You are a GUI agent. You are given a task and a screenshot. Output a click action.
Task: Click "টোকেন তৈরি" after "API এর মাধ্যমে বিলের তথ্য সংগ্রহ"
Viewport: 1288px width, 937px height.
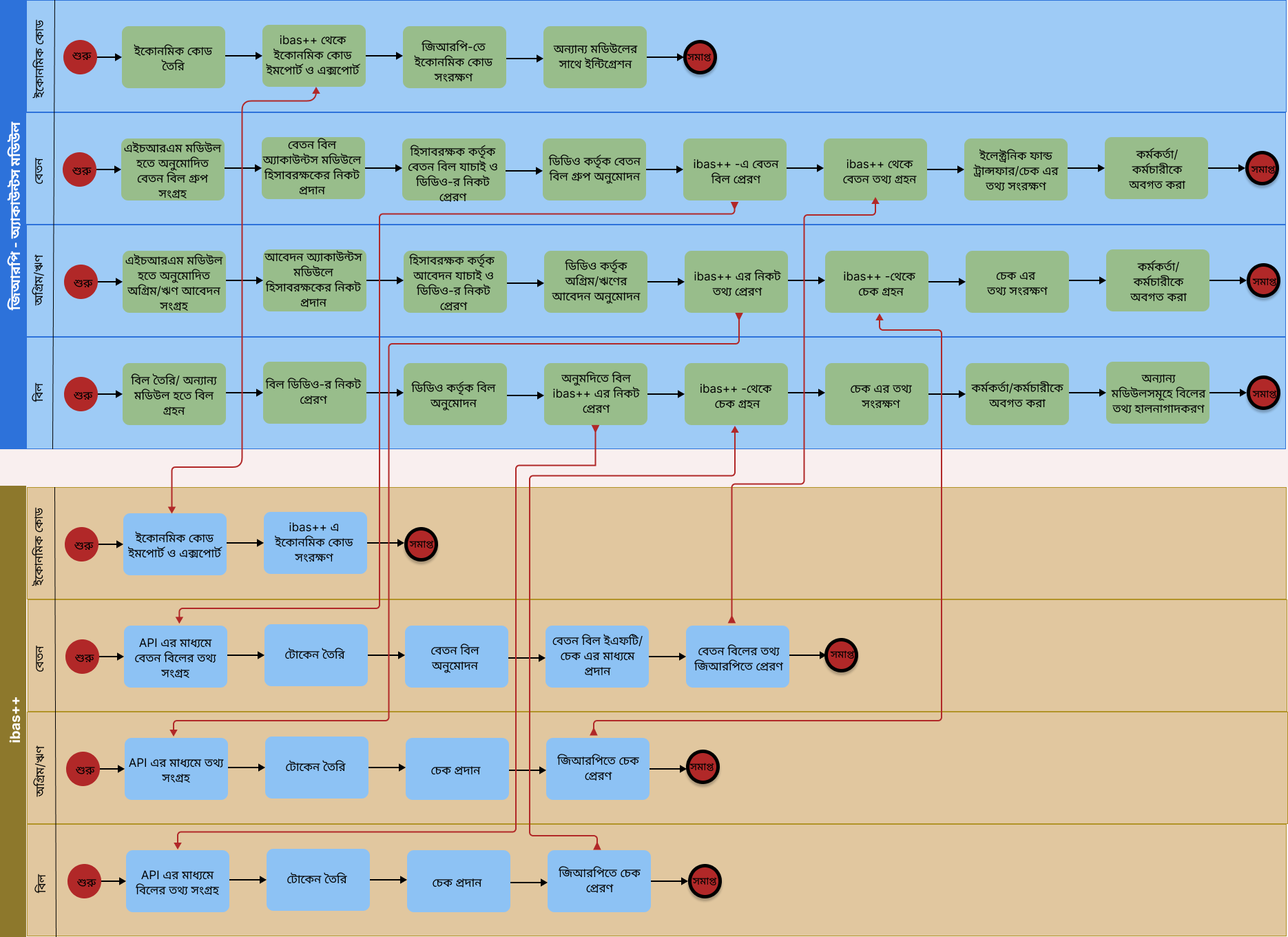318,880
